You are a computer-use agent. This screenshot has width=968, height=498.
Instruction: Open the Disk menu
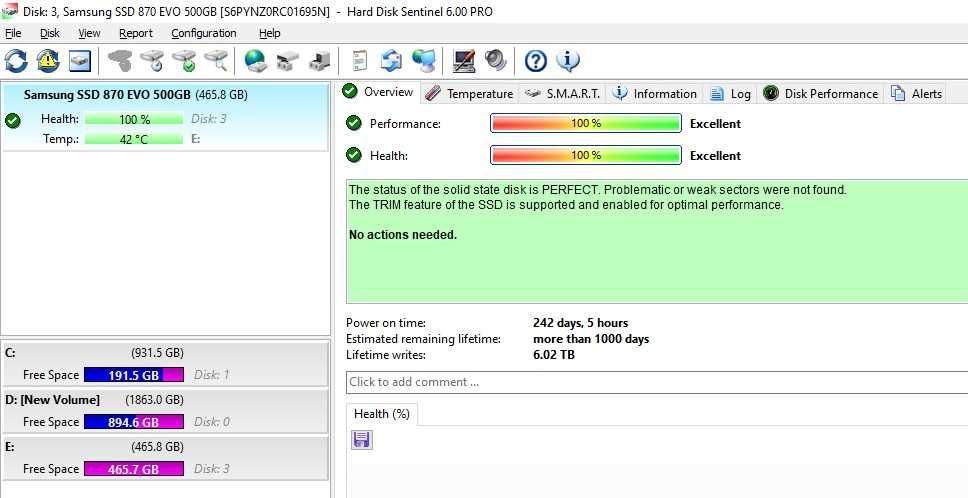coord(50,33)
